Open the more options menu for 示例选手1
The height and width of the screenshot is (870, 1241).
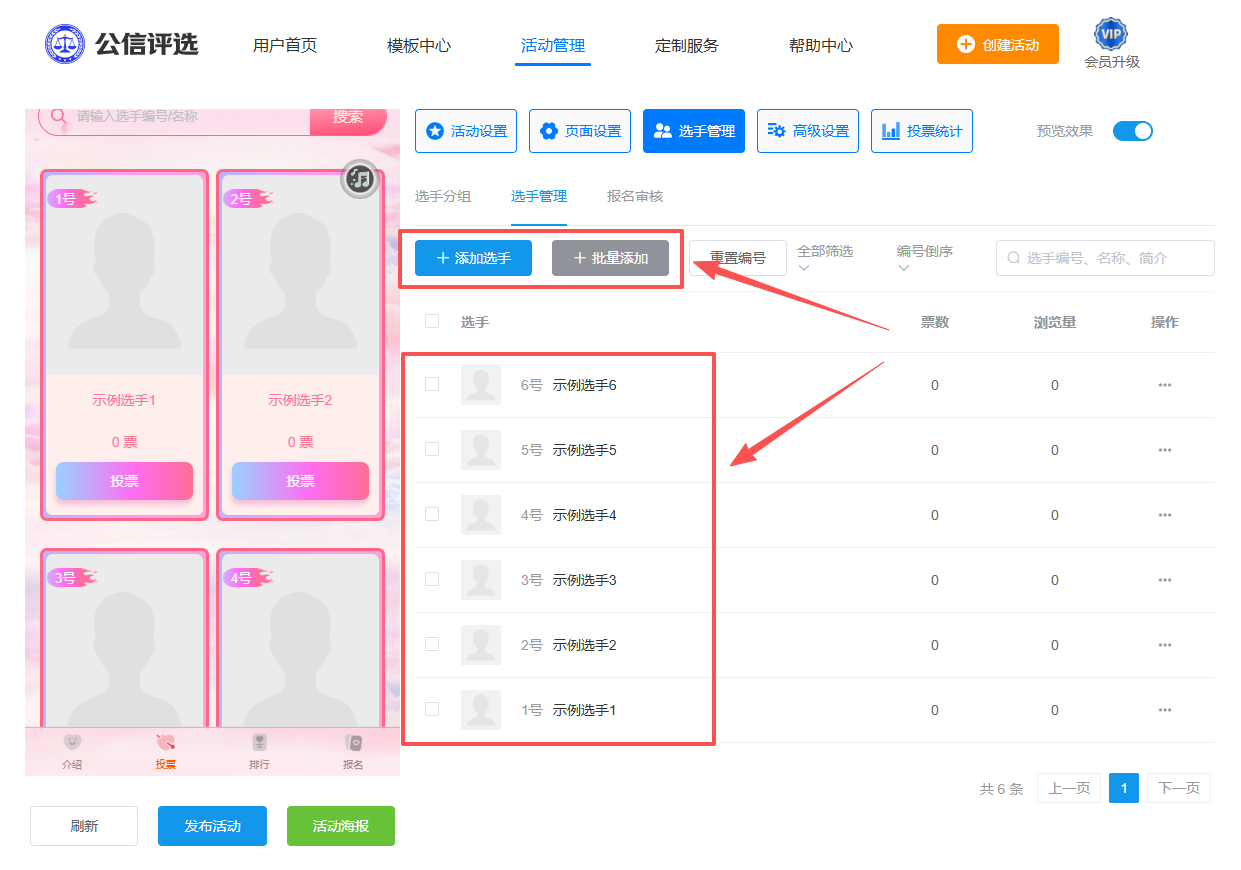tap(1165, 710)
